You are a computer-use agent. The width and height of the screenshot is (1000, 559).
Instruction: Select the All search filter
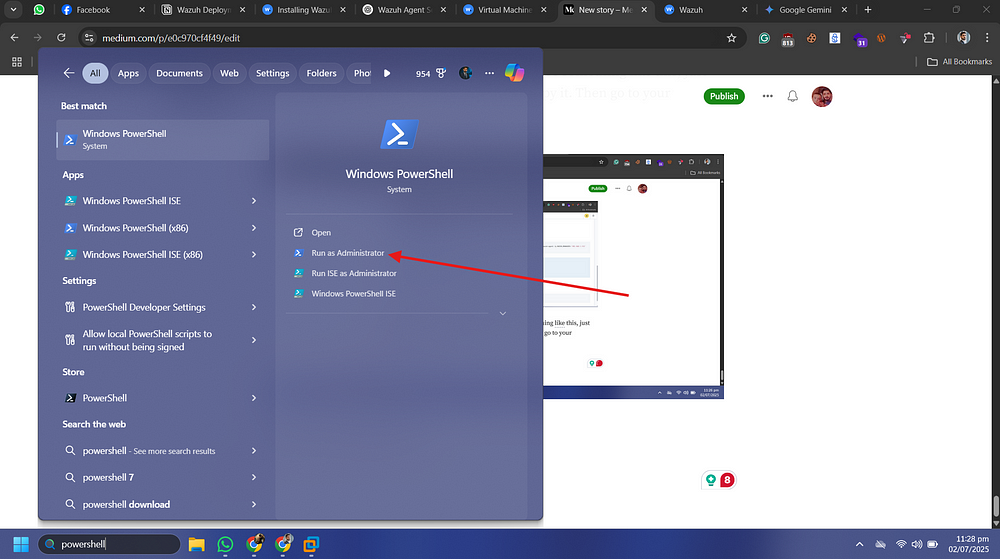point(95,73)
